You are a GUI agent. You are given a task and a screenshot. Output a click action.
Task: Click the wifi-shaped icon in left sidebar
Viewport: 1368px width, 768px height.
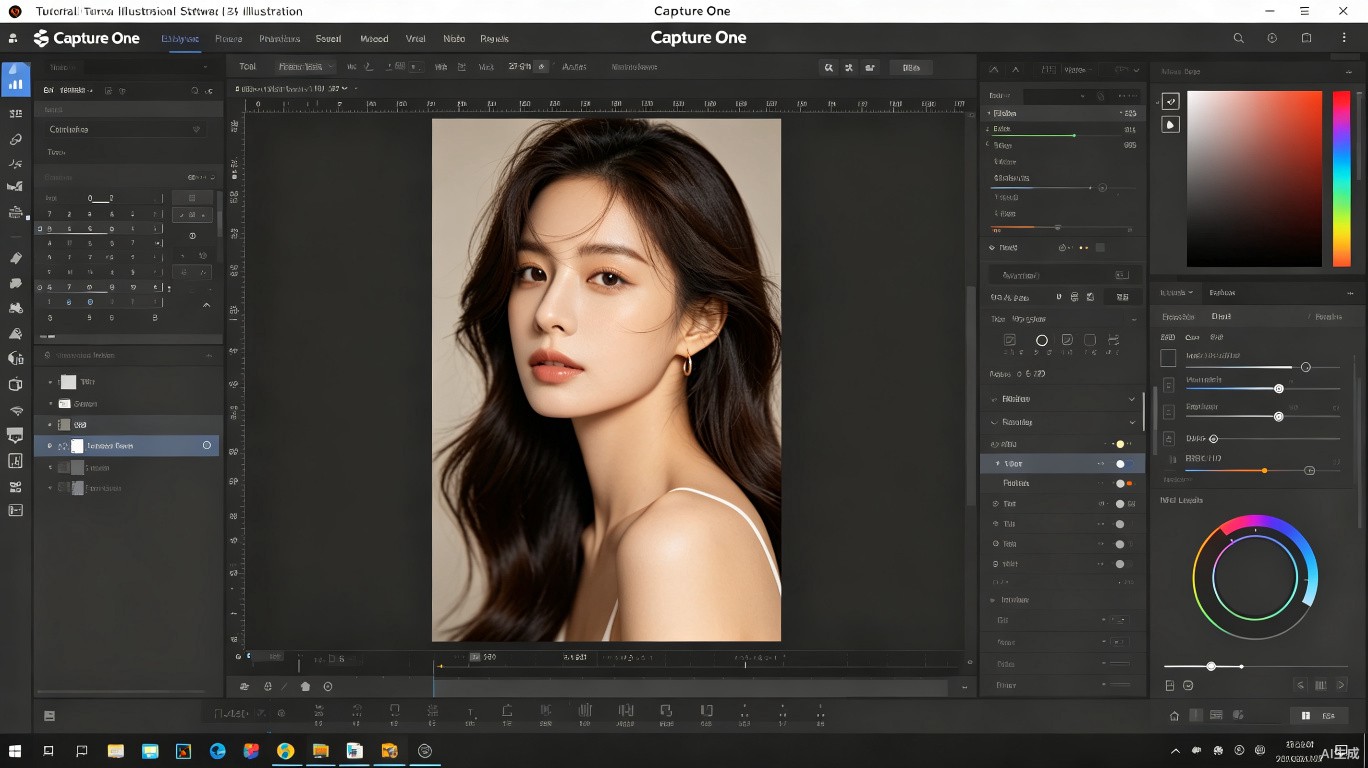tap(15, 411)
